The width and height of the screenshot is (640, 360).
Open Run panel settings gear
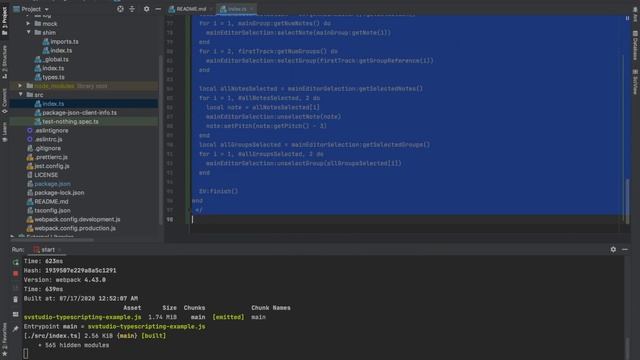613,249
